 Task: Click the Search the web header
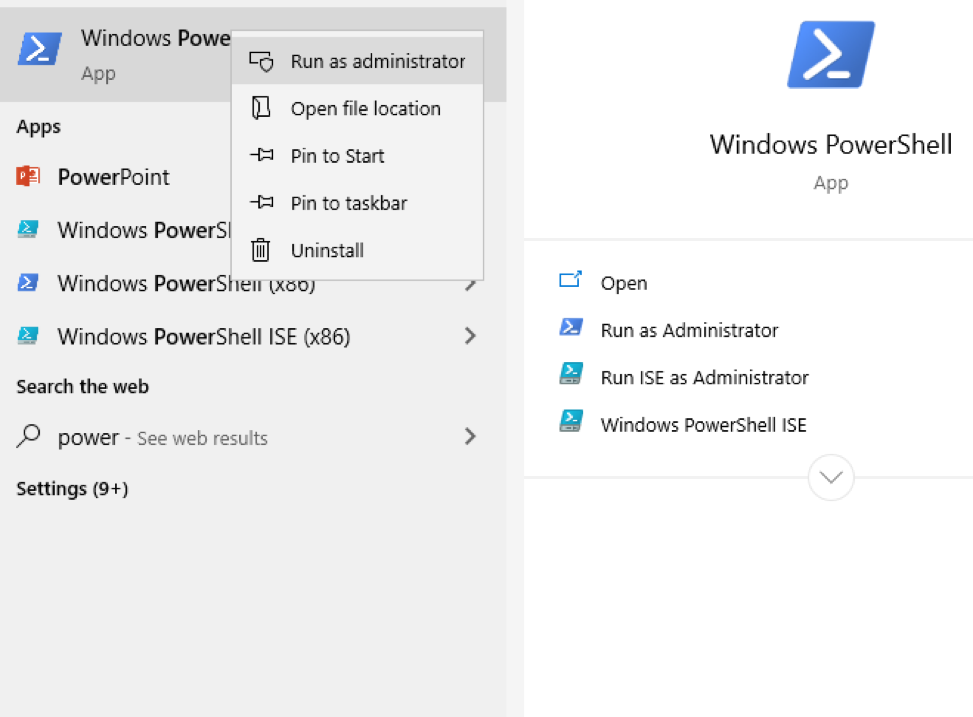click(83, 386)
